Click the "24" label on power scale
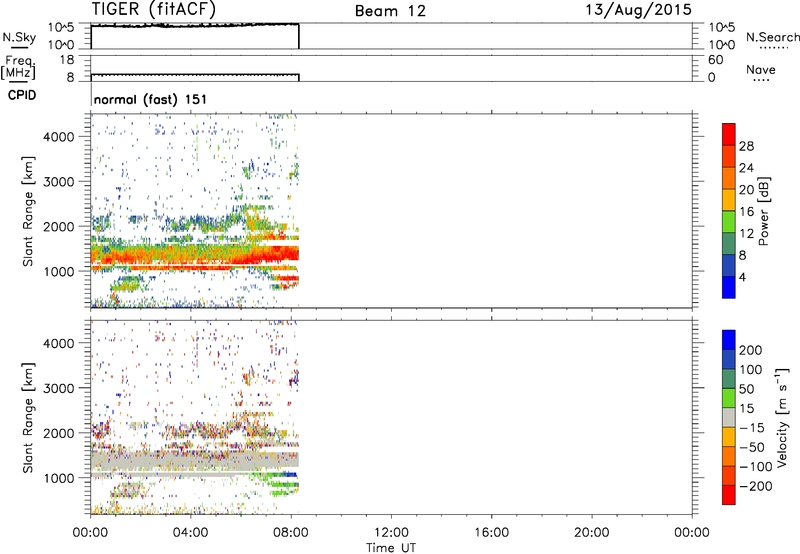This screenshot has height=554, width=800. (x=746, y=168)
